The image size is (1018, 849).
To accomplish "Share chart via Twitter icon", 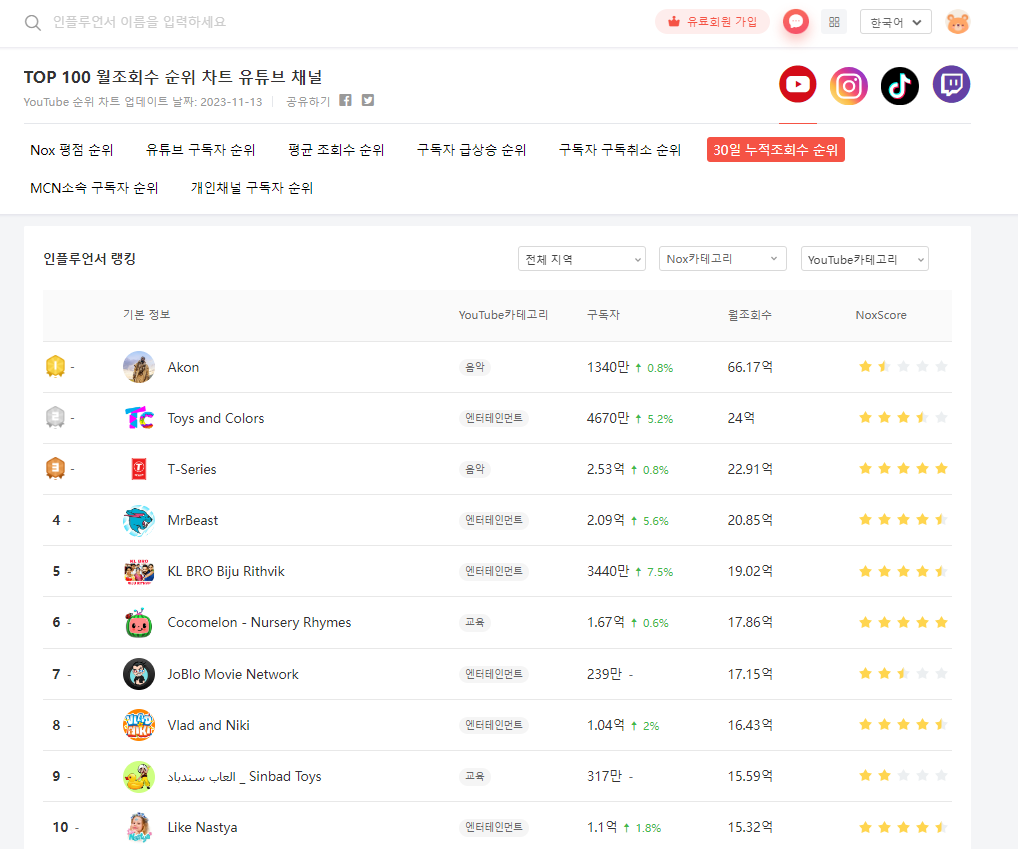I will click(x=367, y=101).
